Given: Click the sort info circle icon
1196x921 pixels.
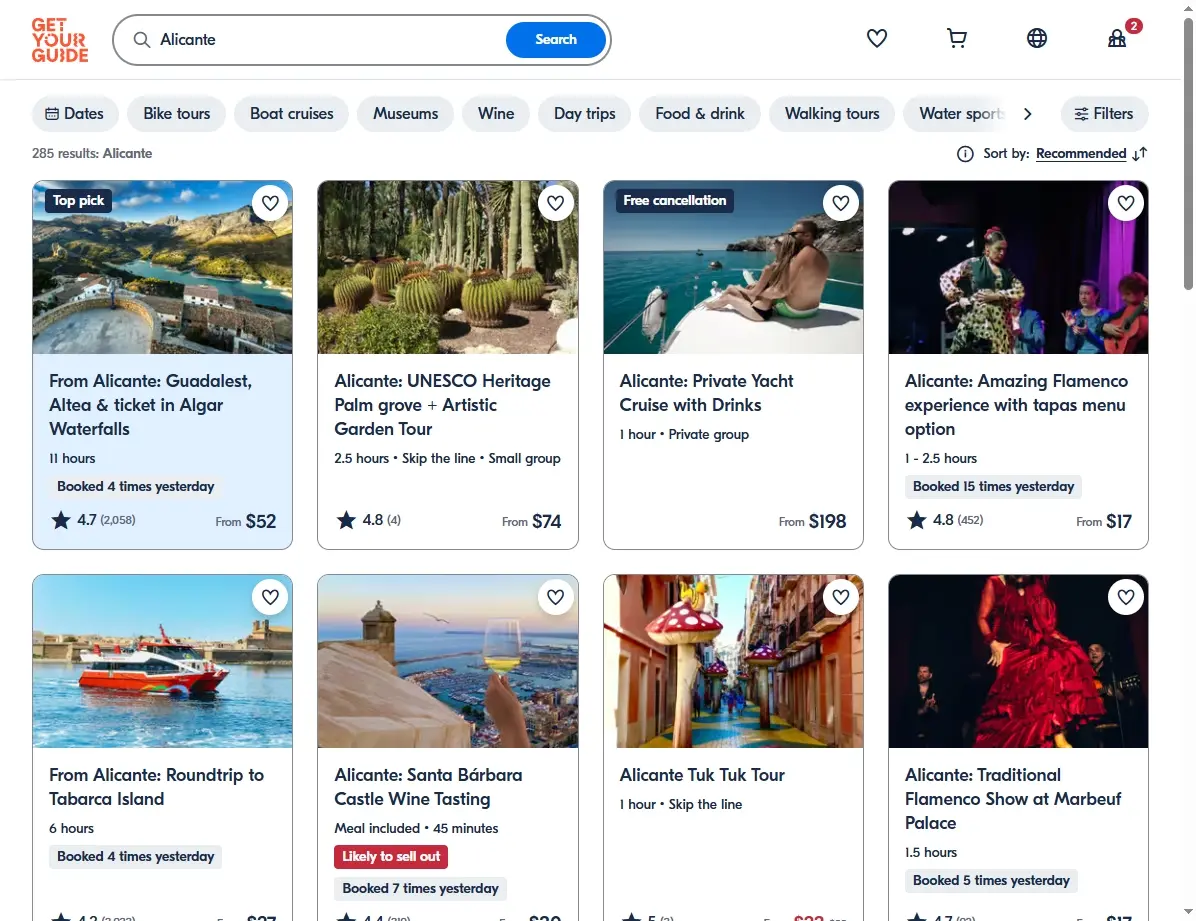Looking at the screenshot, I should click(x=965, y=154).
